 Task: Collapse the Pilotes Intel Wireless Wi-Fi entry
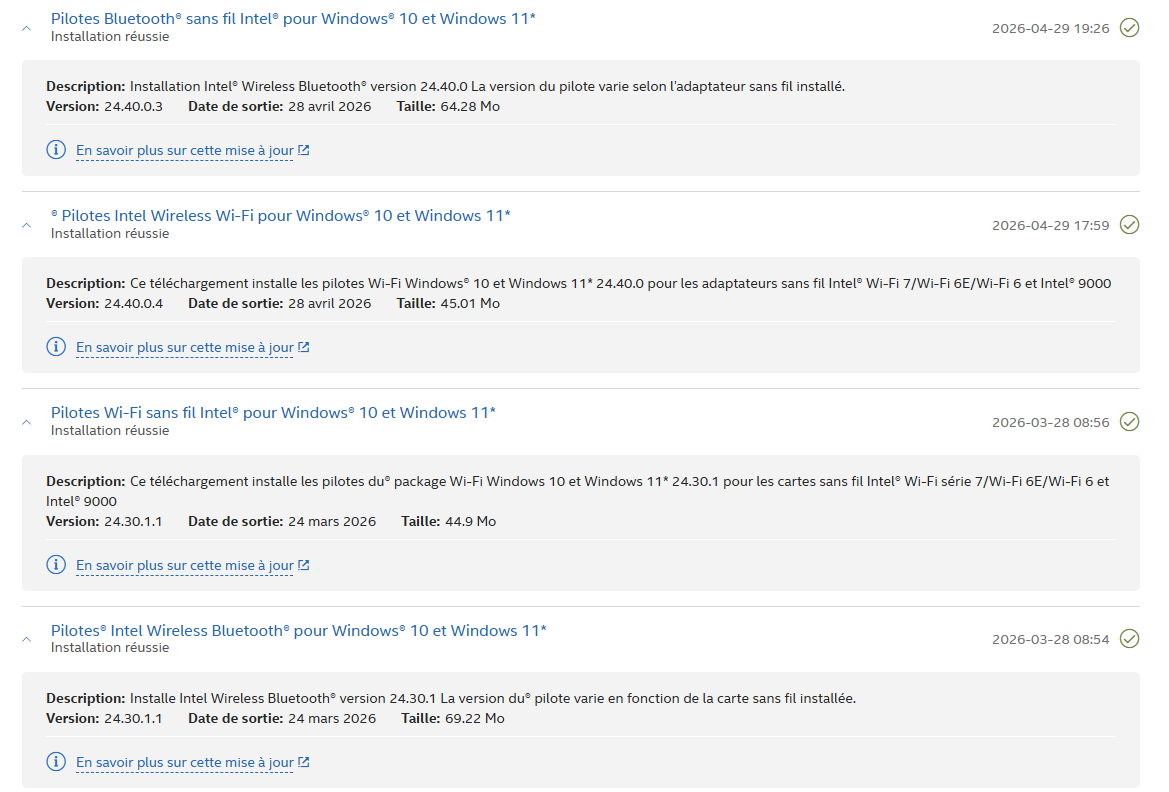27,225
